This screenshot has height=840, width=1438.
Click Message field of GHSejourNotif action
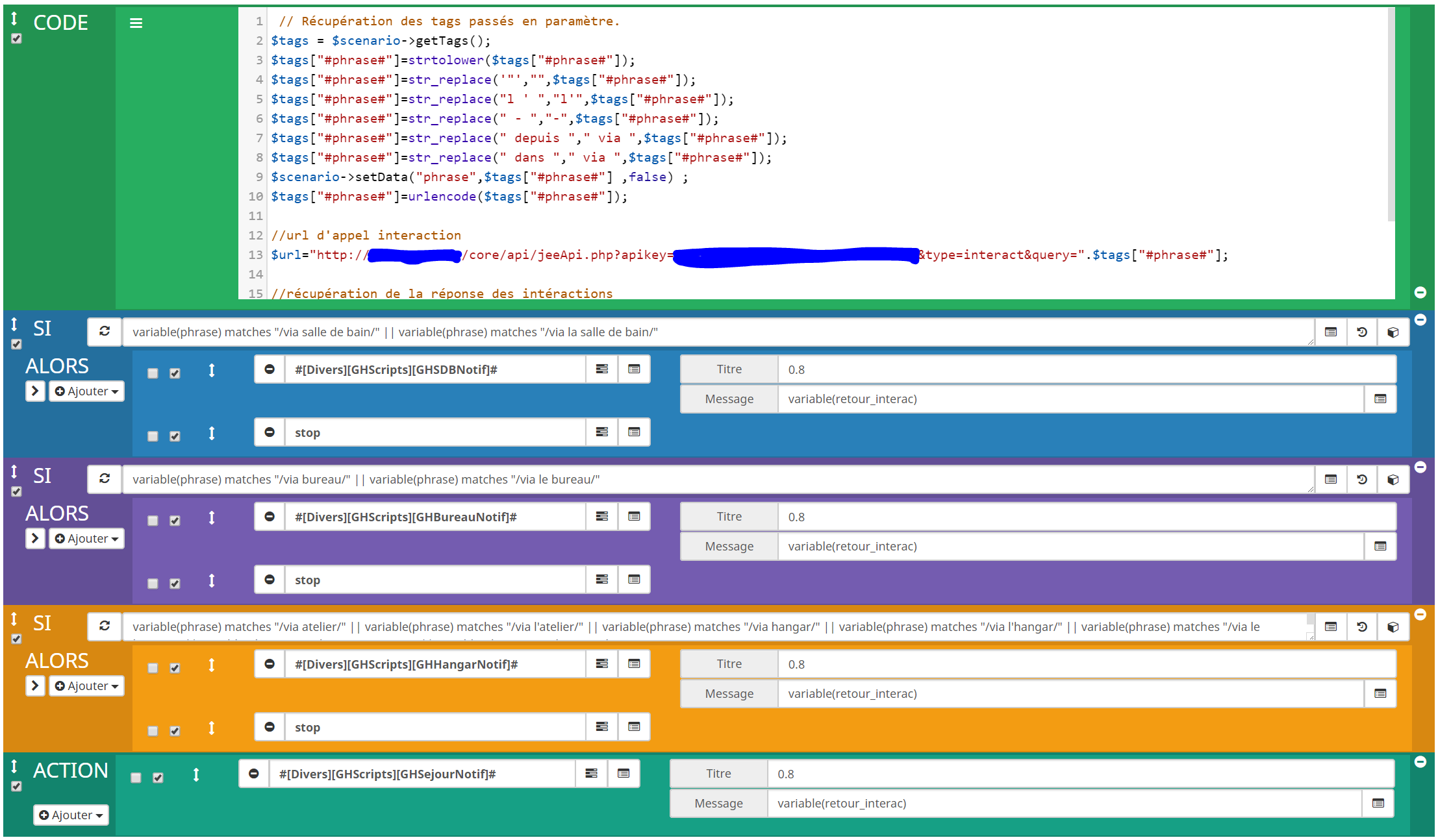[1064, 803]
